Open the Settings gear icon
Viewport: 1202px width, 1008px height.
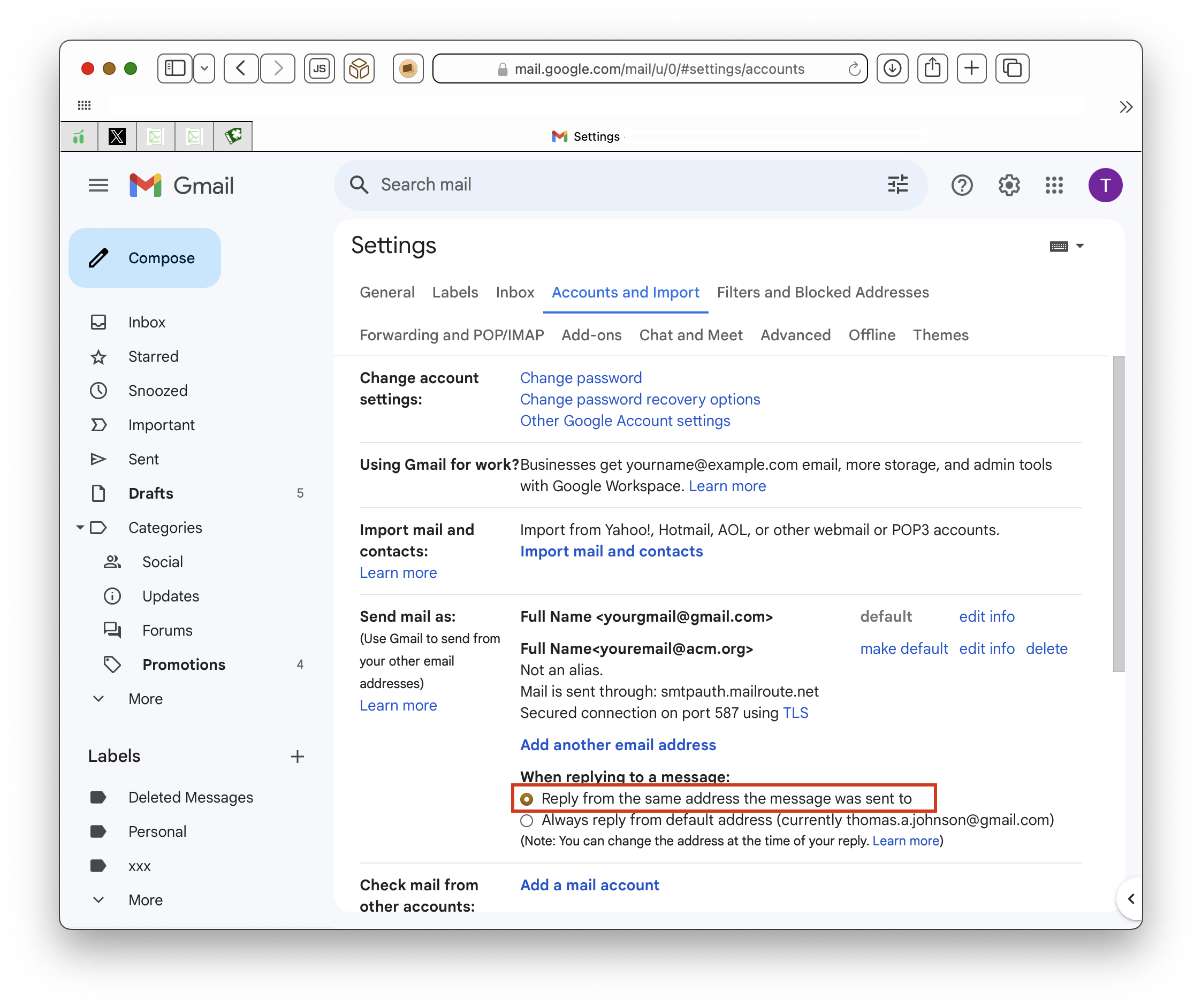(x=1009, y=185)
